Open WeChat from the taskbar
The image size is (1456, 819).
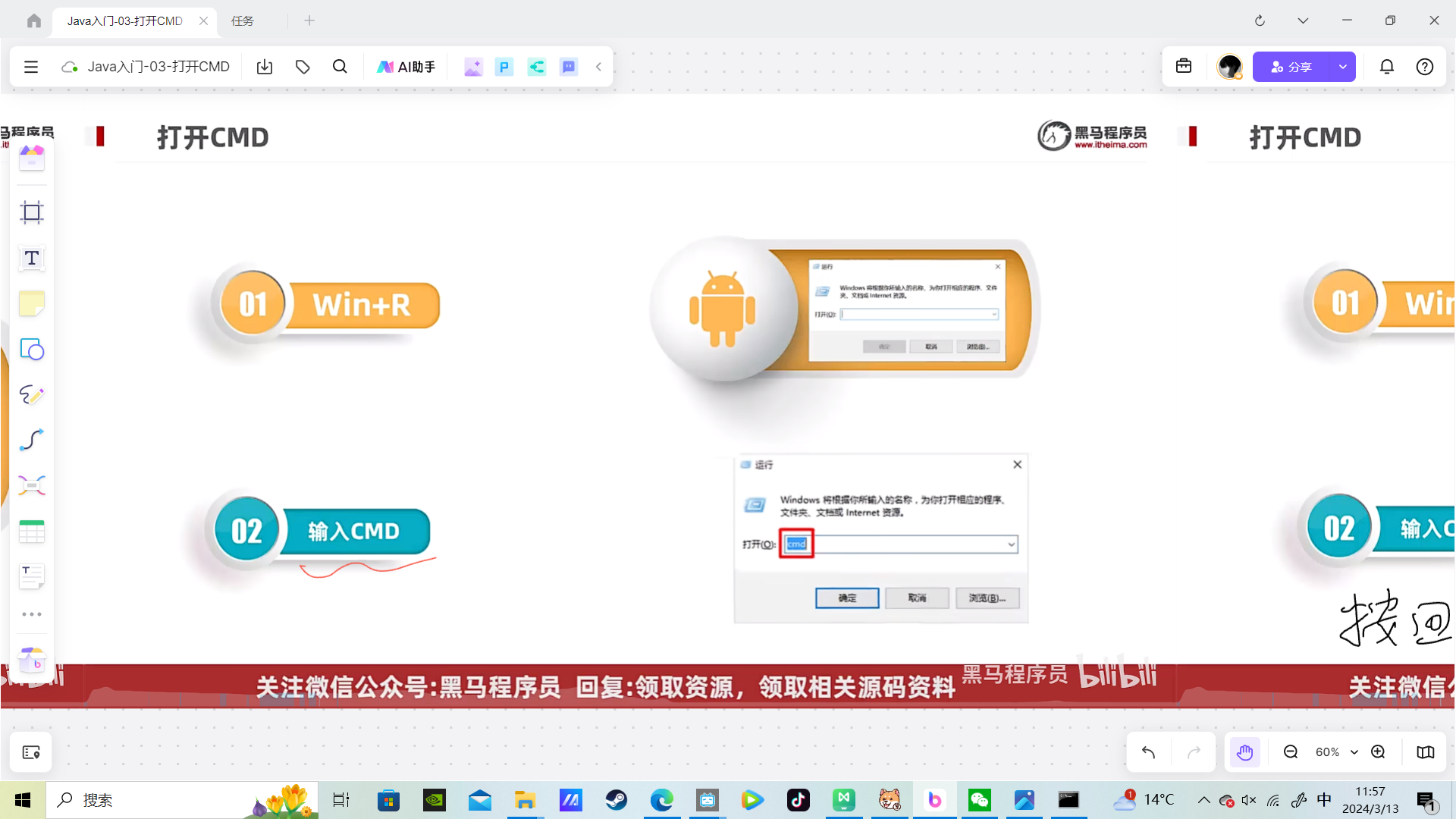[x=979, y=800]
